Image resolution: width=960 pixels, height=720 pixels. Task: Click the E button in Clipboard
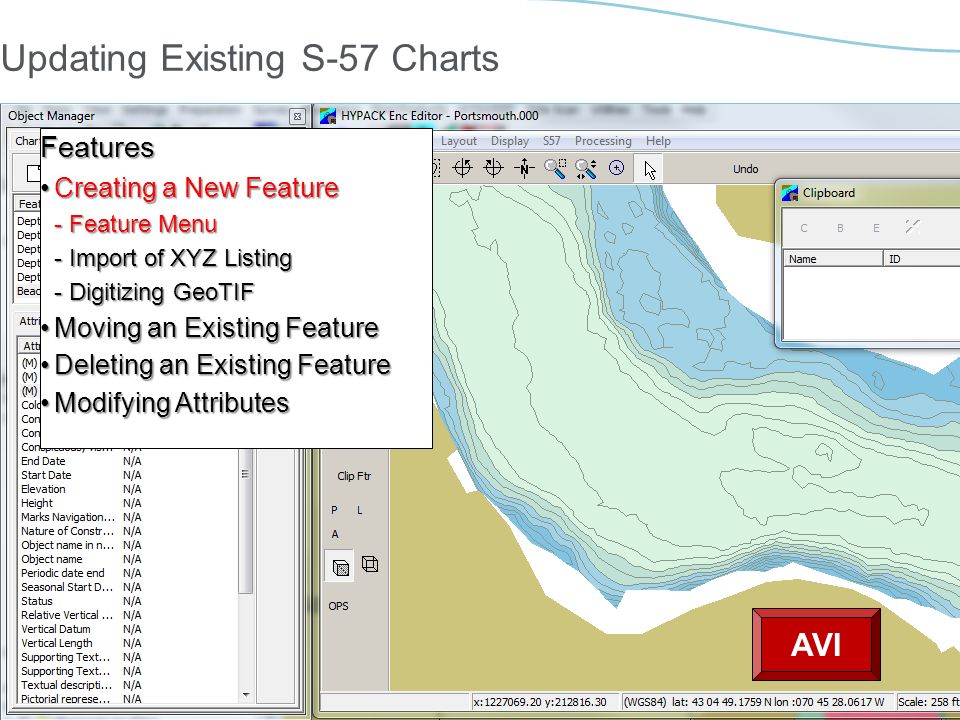tap(876, 228)
